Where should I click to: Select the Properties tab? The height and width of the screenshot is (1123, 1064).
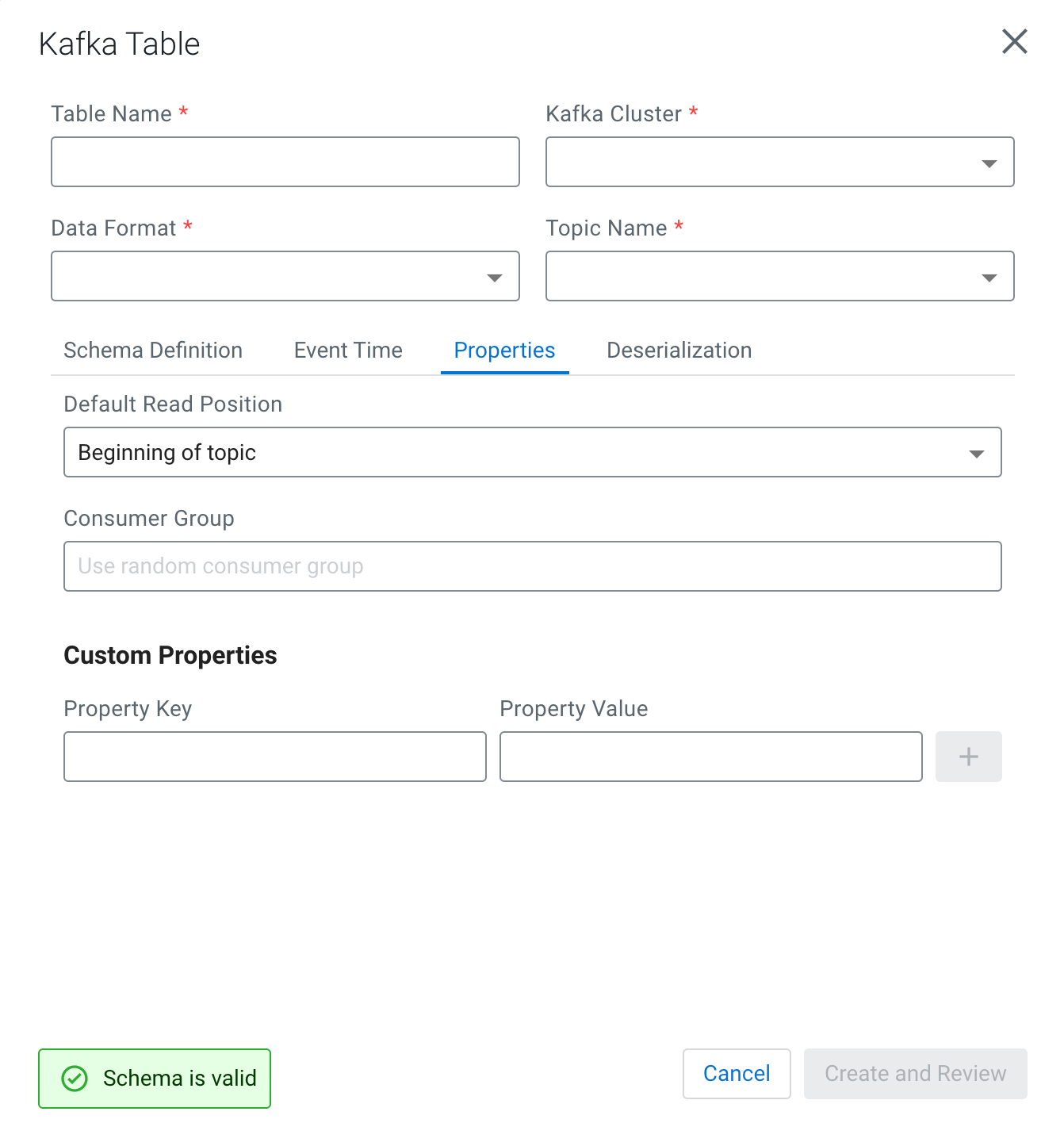click(504, 351)
